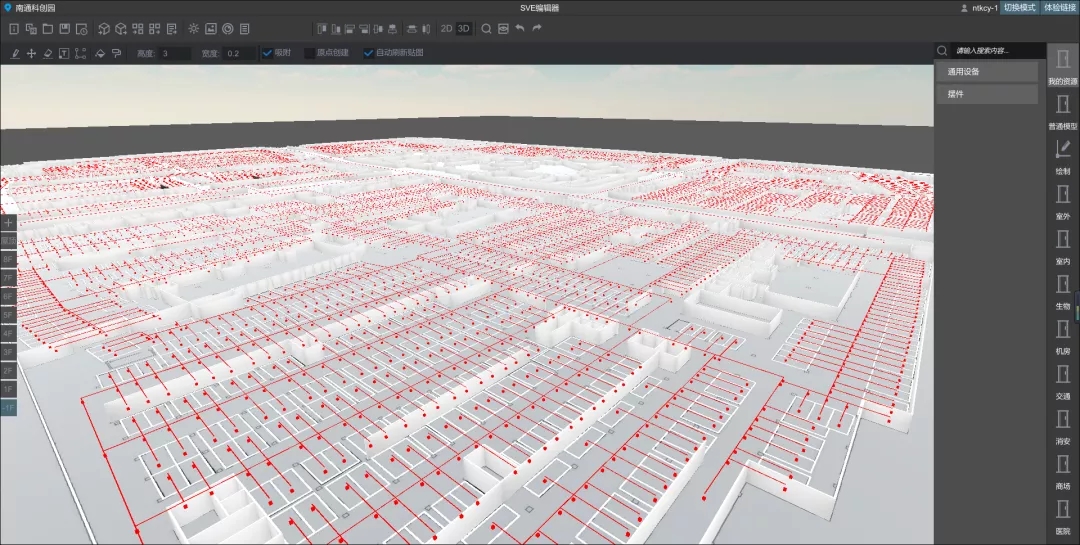The image size is (1080, 545).
Task: Click the save (floppy disk) icon
Action: pyautogui.click(x=65, y=29)
